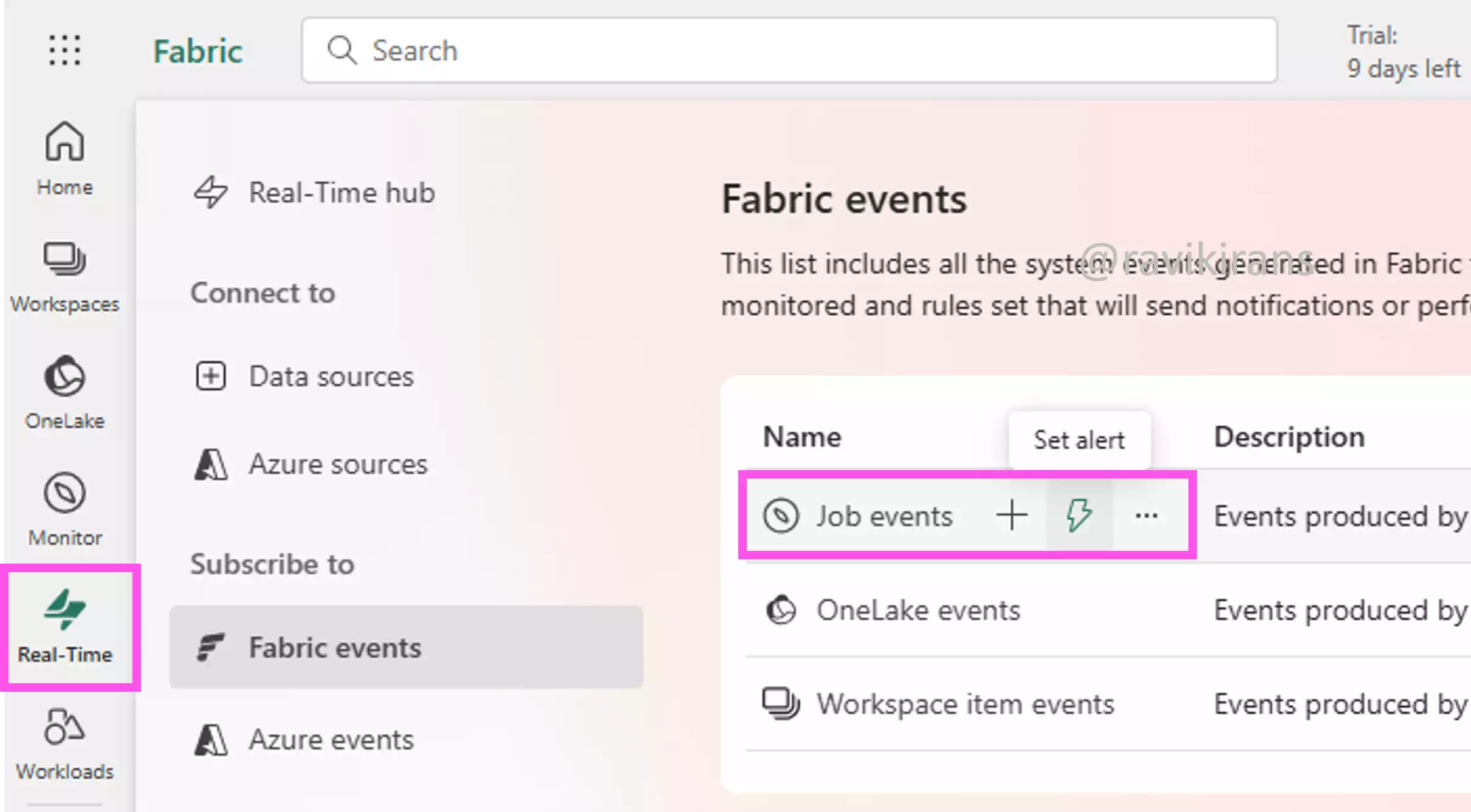The height and width of the screenshot is (812, 1471).
Task: Click the Workspace item events description cell
Action: click(1341, 705)
